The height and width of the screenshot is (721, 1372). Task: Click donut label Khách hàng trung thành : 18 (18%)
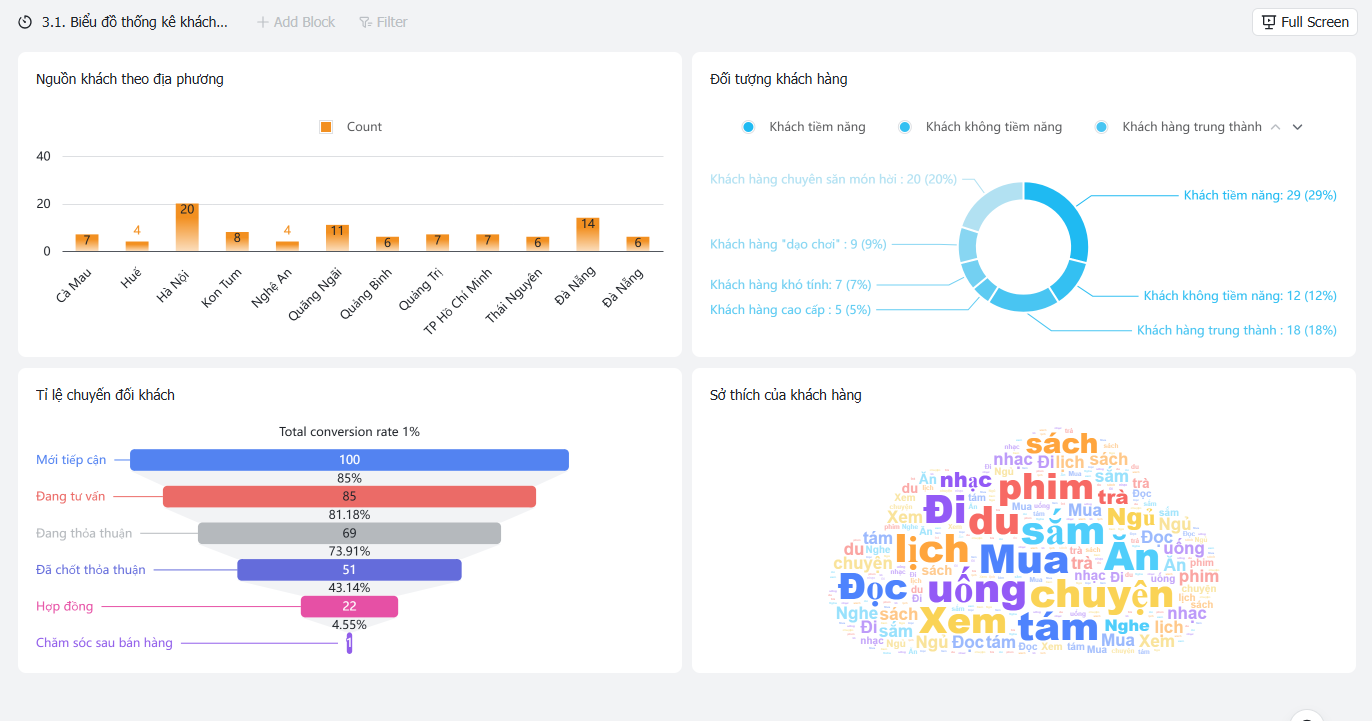click(1237, 330)
